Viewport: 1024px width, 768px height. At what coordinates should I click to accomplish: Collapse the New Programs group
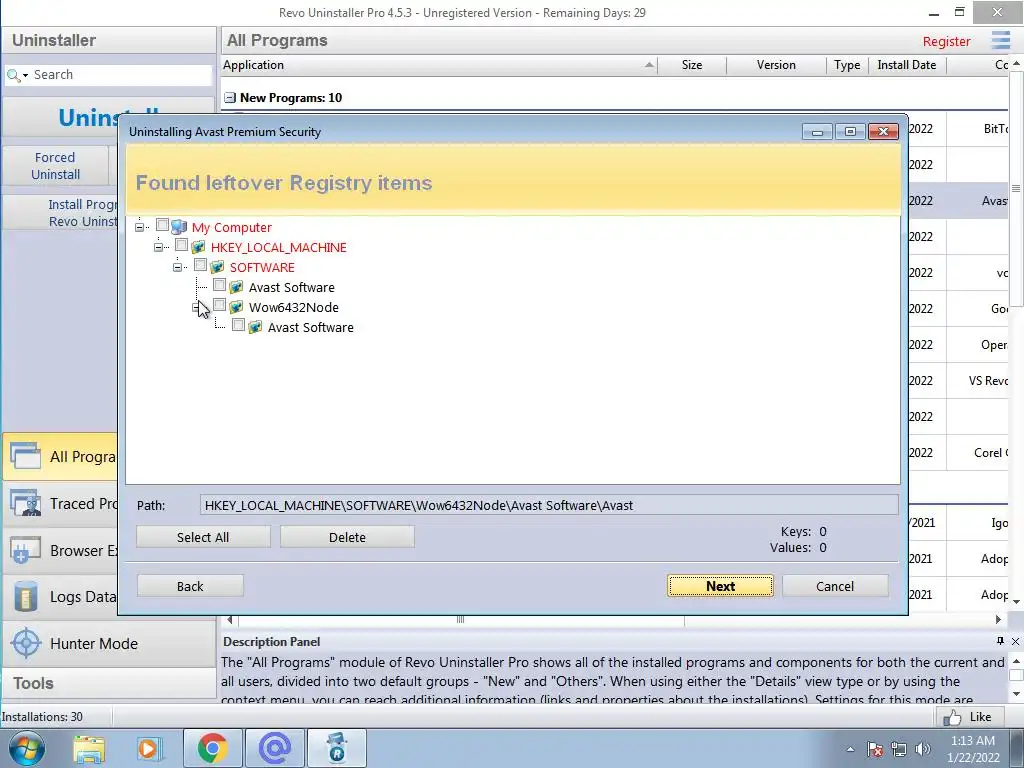tap(230, 98)
